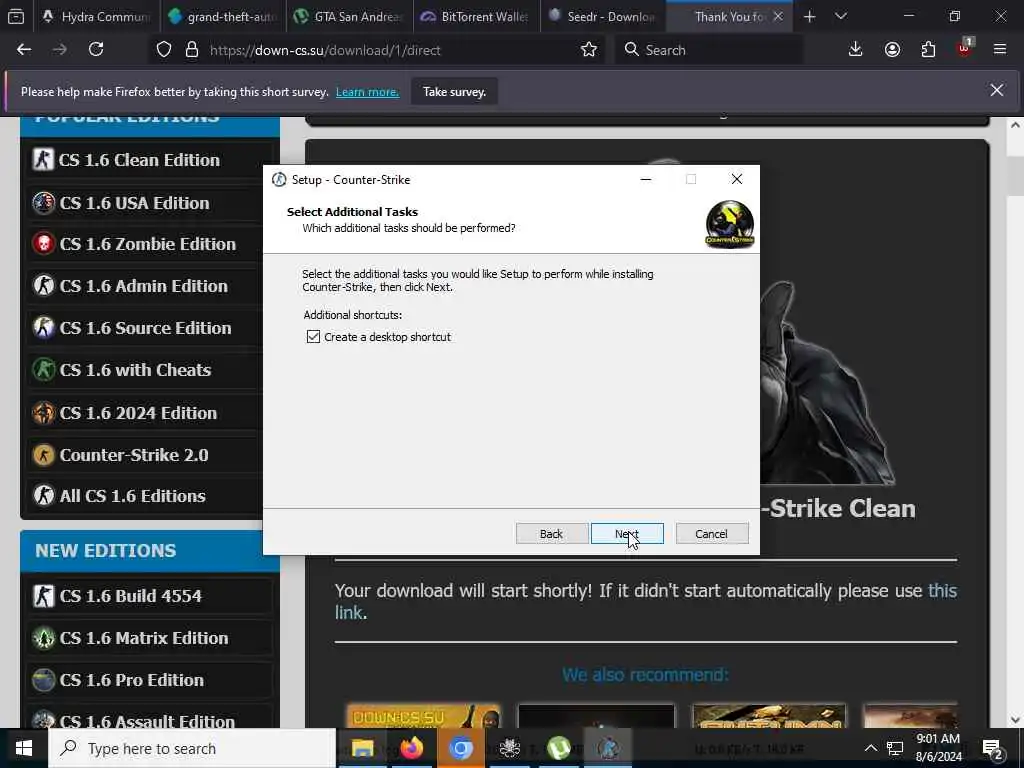Click the address bar URL
Image resolution: width=1024 pixels, height=768 pixels.
pos(325,50)
